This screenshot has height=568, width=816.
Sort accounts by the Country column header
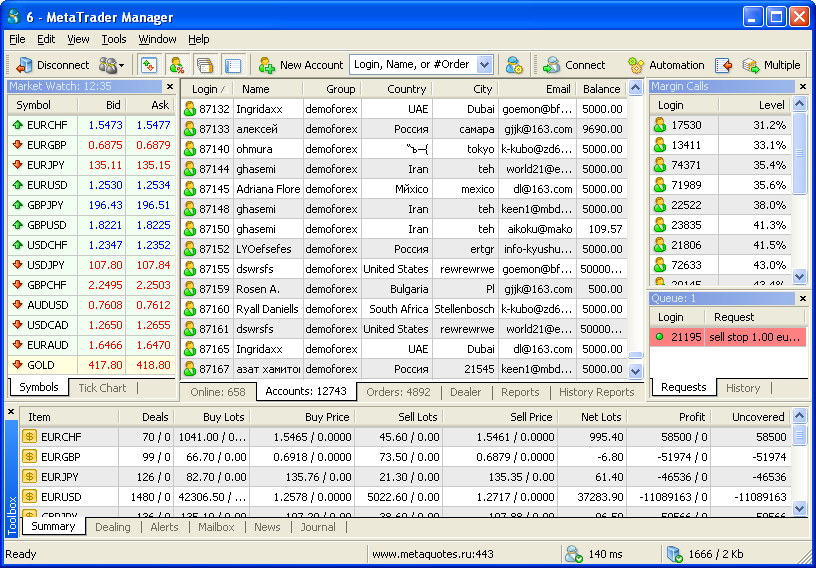point(397,89)
